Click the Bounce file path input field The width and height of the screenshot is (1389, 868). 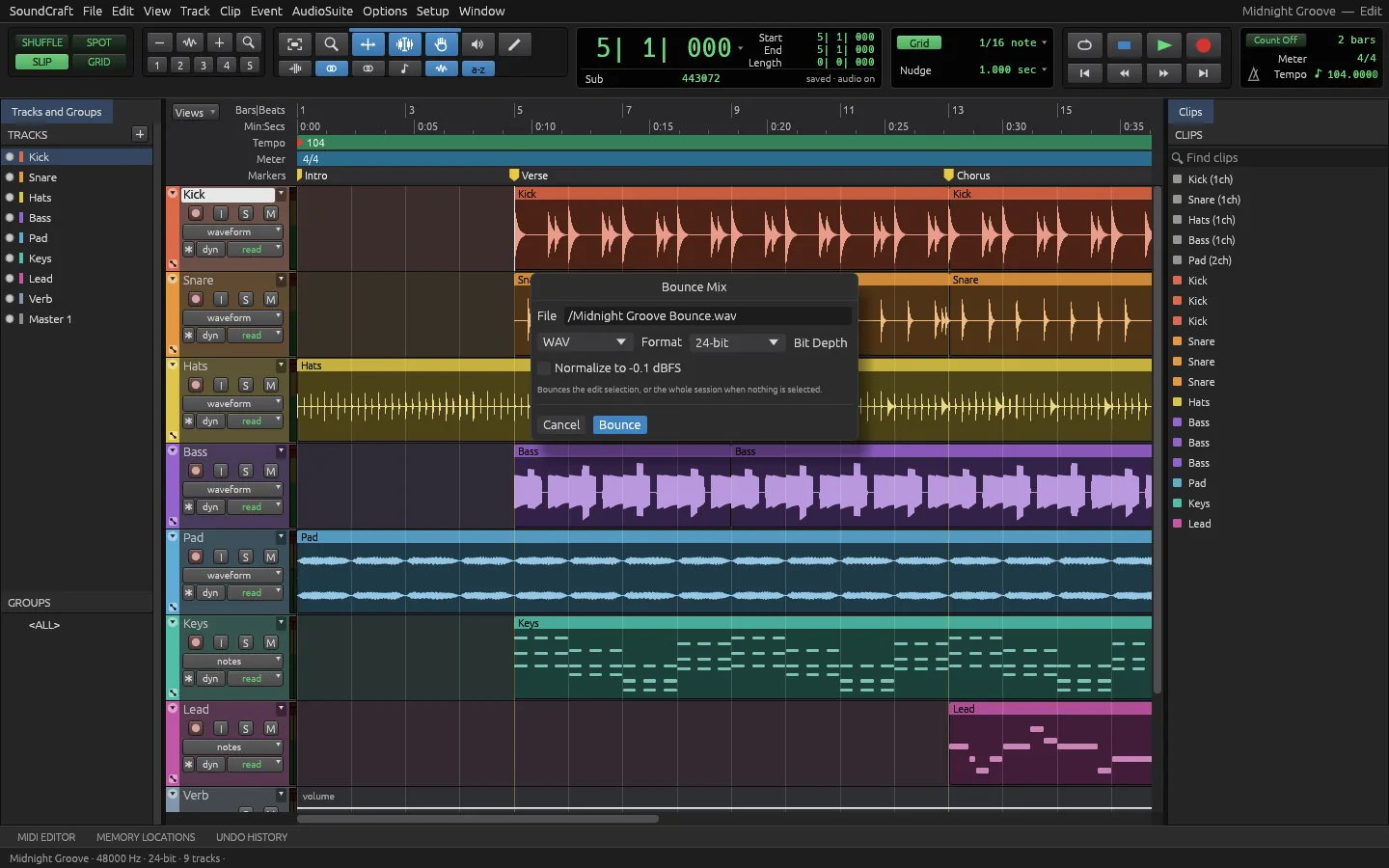pos(707,315)
